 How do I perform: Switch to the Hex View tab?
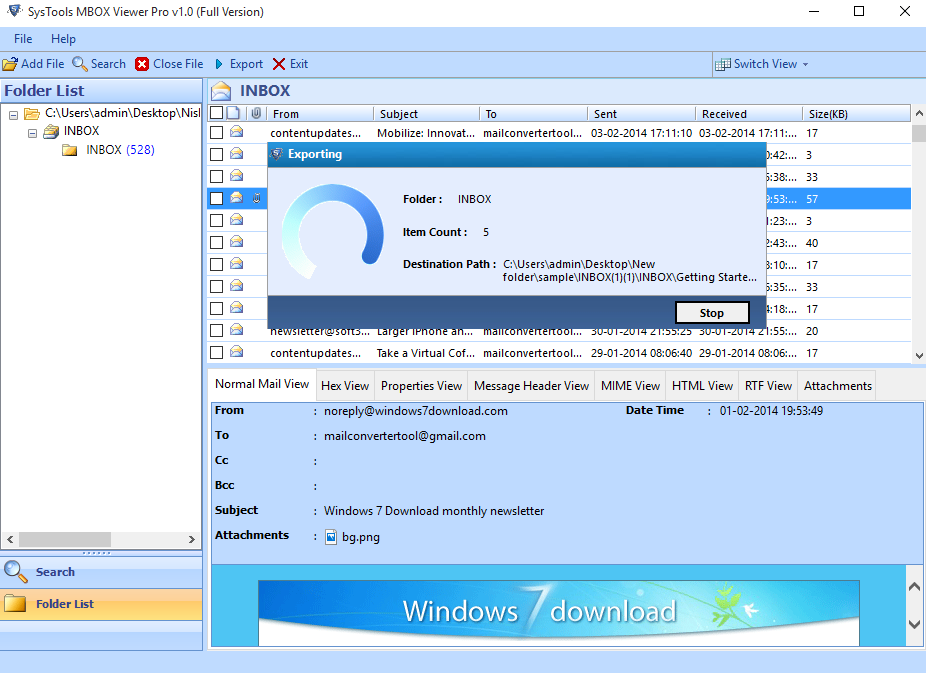[345, 386]
